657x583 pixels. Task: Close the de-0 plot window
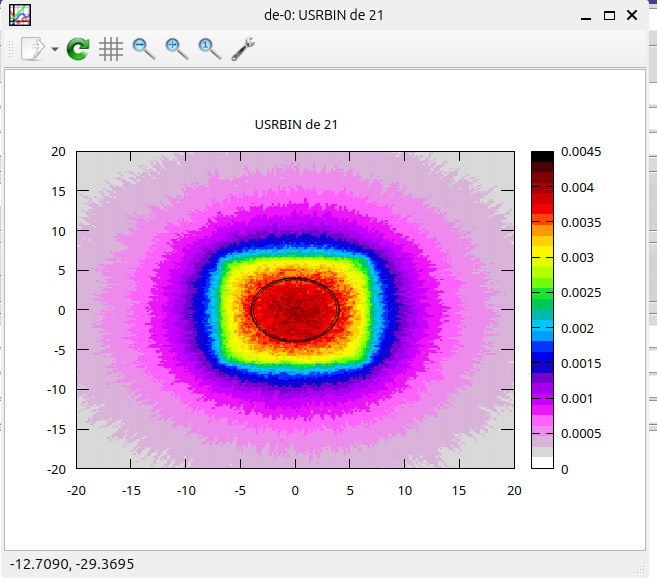(x=632, y=15)
